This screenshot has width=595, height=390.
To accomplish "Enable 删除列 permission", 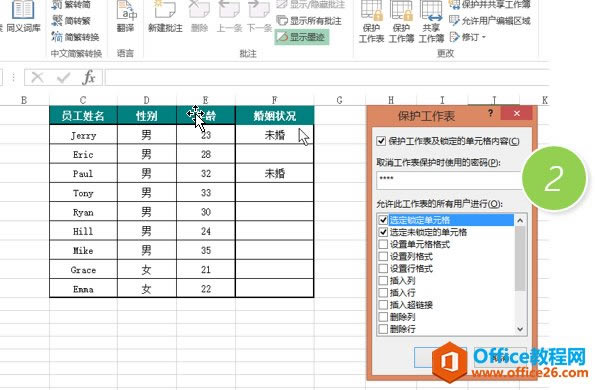I will (383, 317).
